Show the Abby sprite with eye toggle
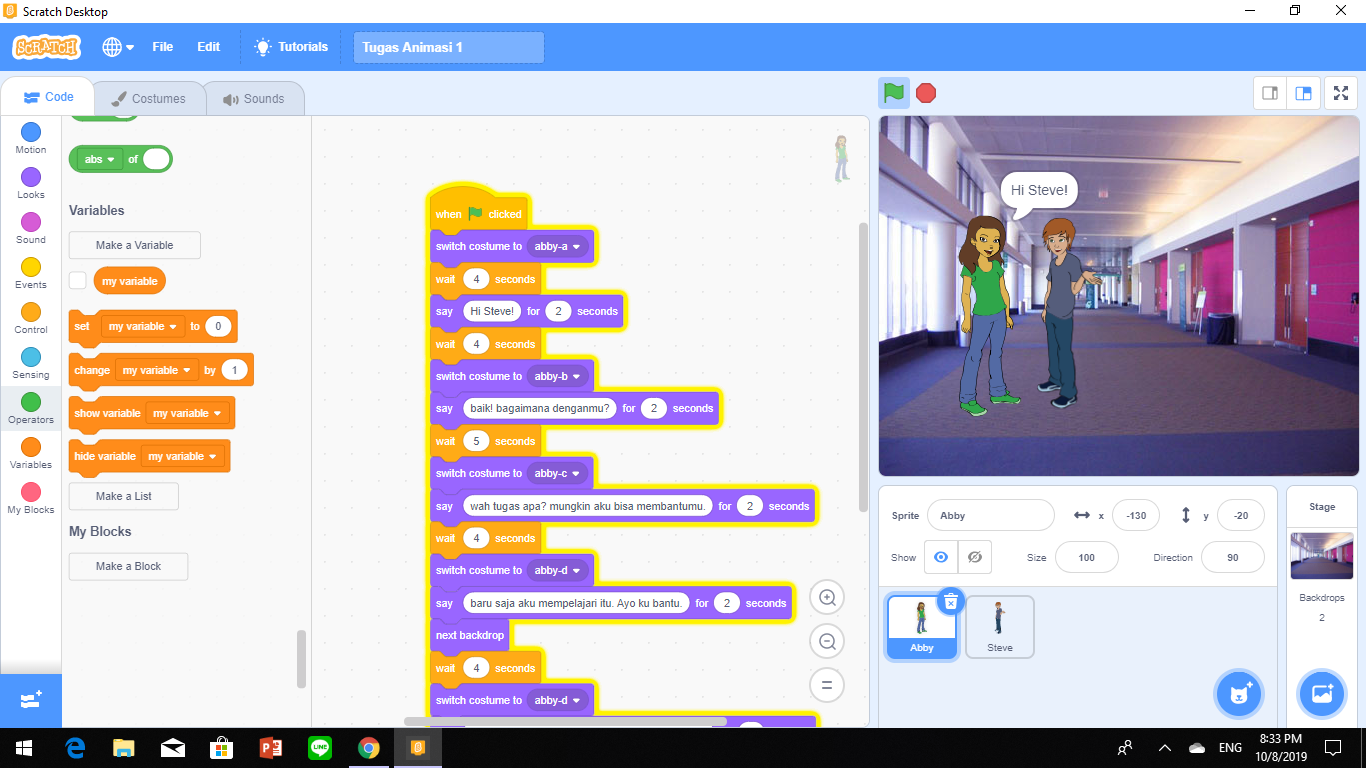Screen dimensions: 1366x768 (938, 557)
